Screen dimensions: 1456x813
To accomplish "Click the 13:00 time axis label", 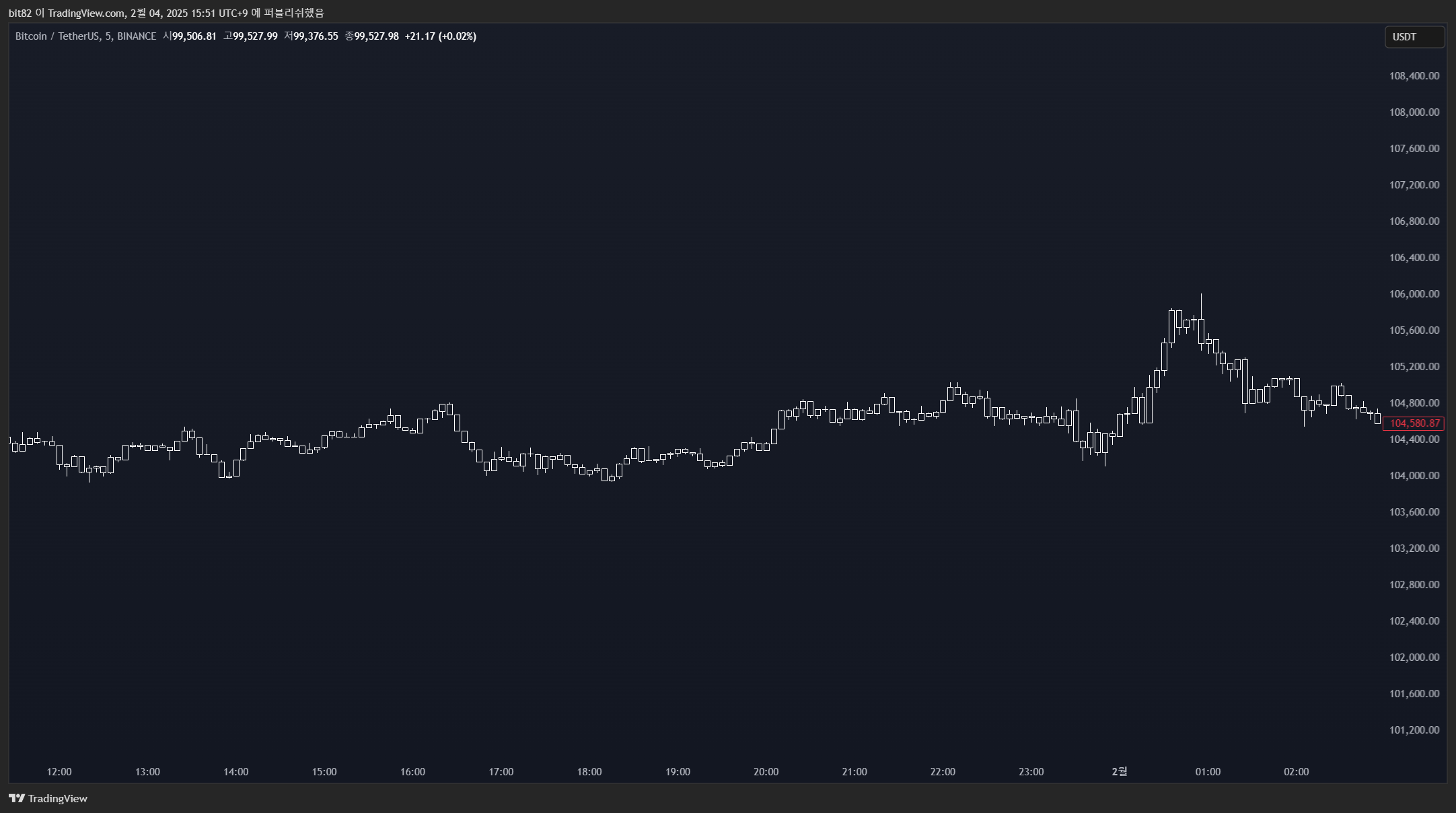I will 147,772.
